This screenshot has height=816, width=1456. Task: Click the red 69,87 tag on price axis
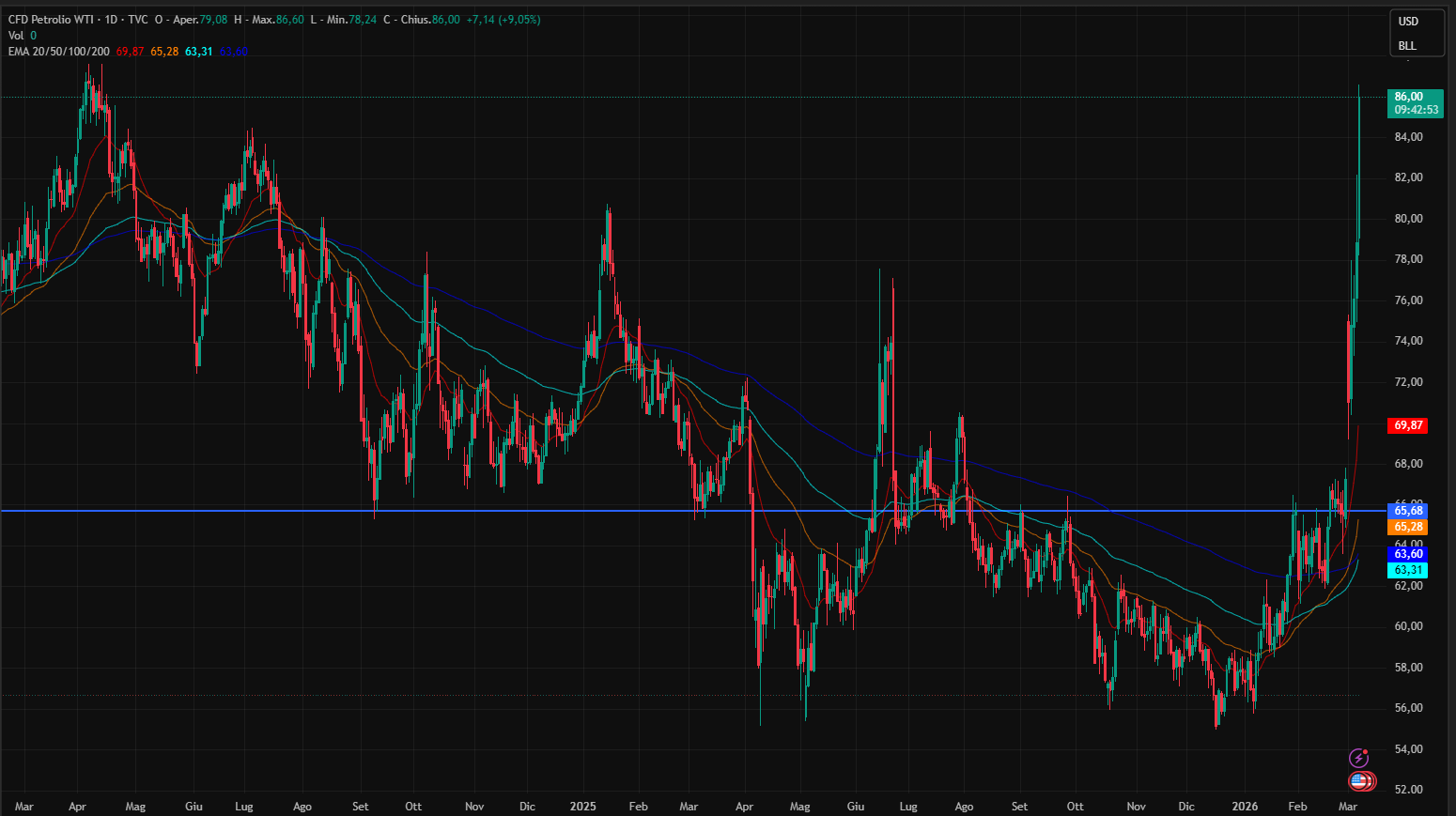coord(1407,425)
